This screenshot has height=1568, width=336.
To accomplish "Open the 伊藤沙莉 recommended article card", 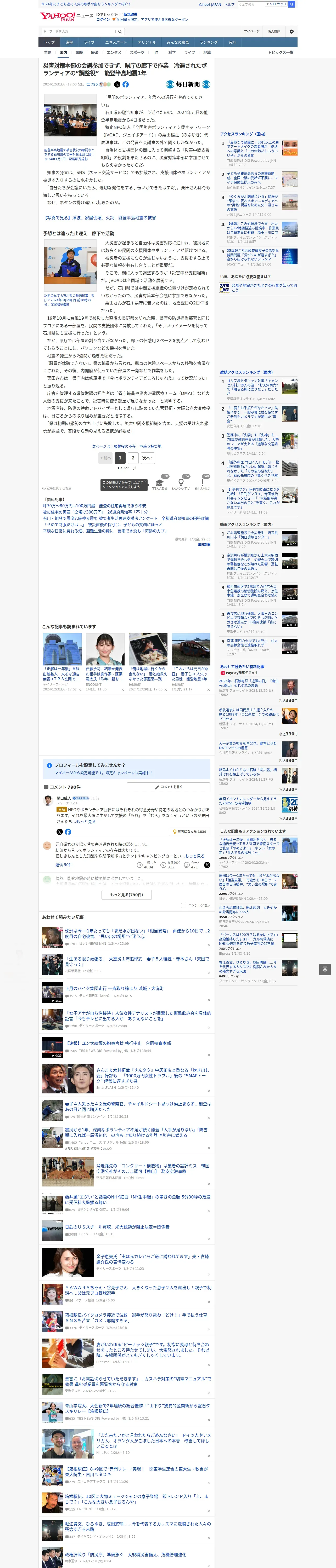I will [105, 662].
